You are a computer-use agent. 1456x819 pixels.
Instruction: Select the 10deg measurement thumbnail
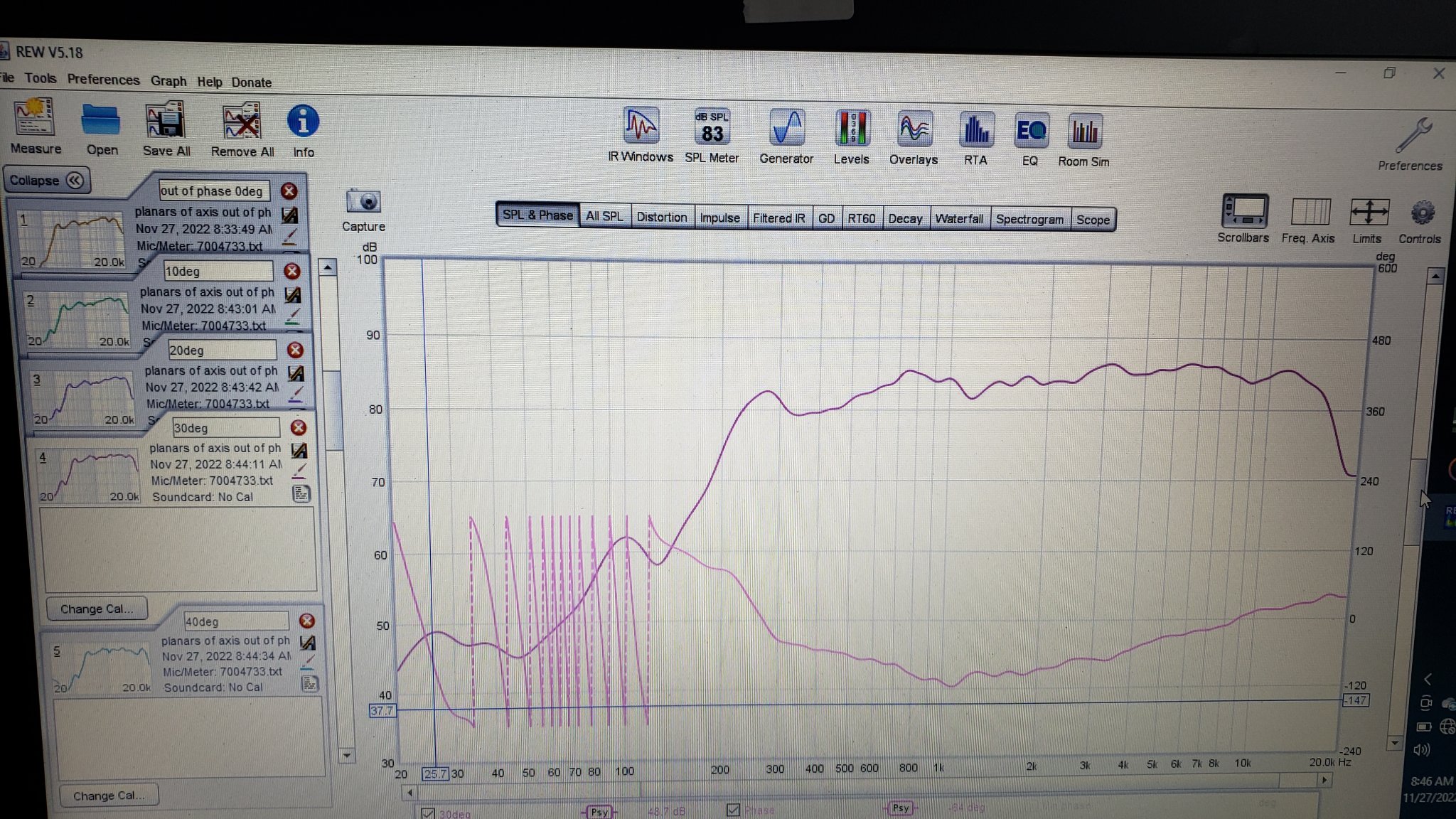[77, 319]
